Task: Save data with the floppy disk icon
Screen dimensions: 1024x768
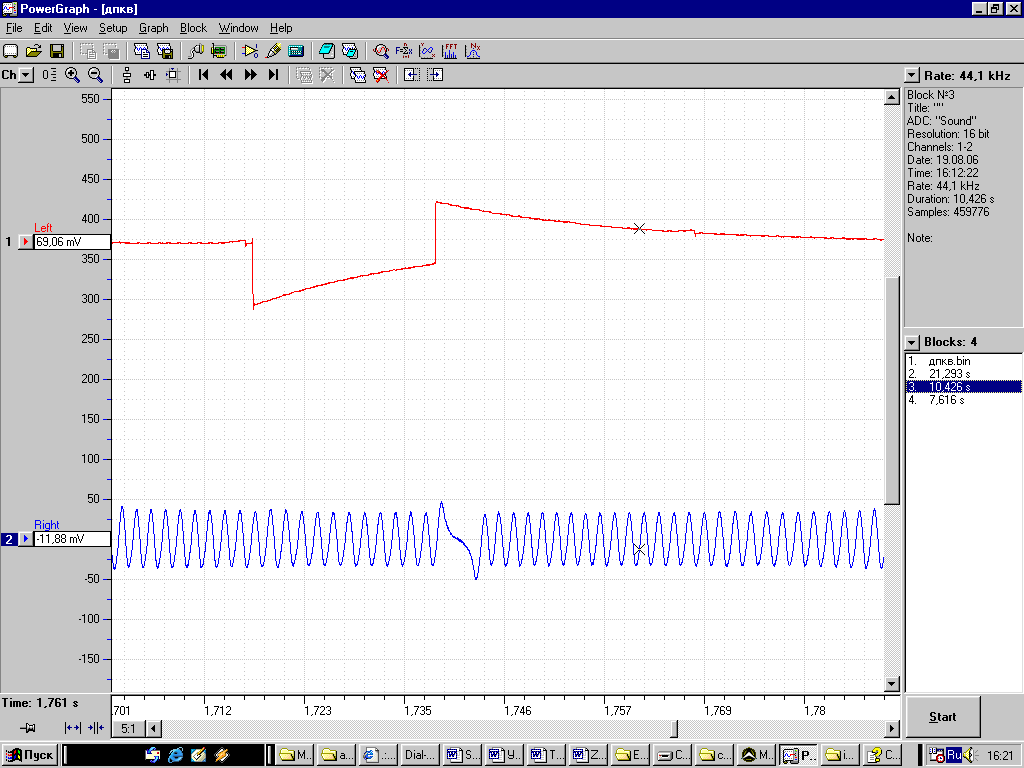Action: 57,51
